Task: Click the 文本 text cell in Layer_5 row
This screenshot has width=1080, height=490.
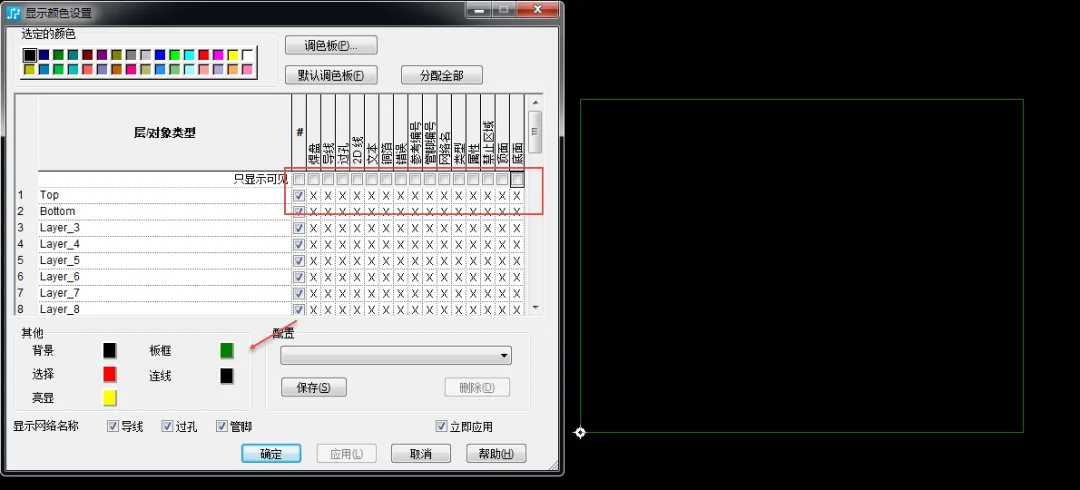Action: pyautogui.click(x=371, y=261)
